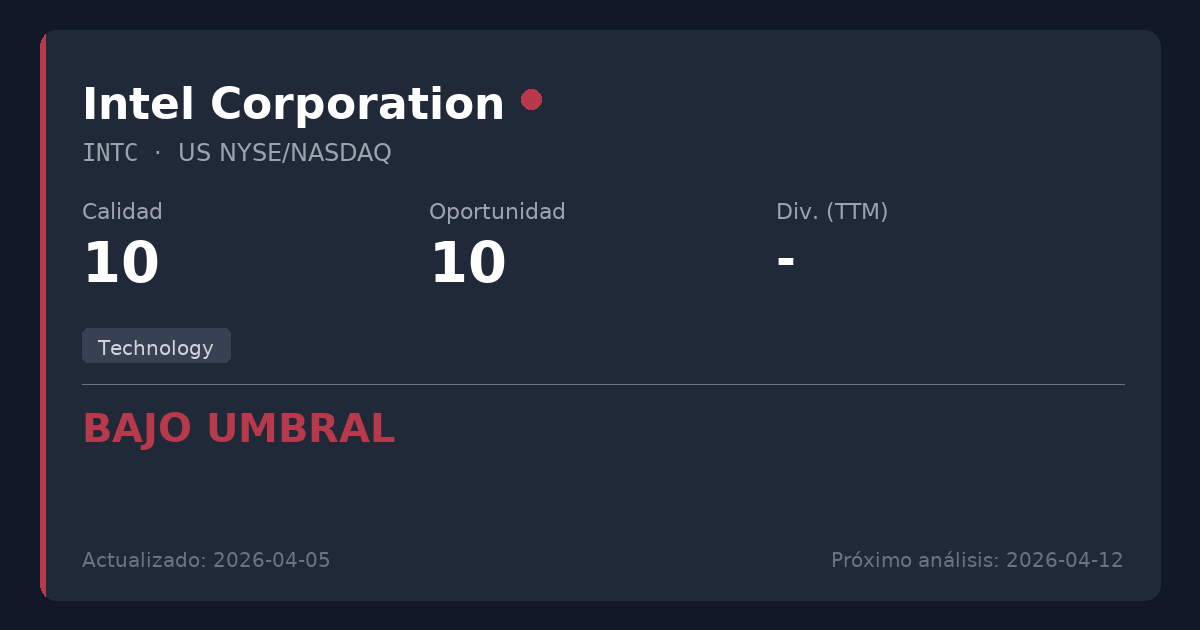Click the Oportunidad label
1200x630 pixels.
coord(497,212)
